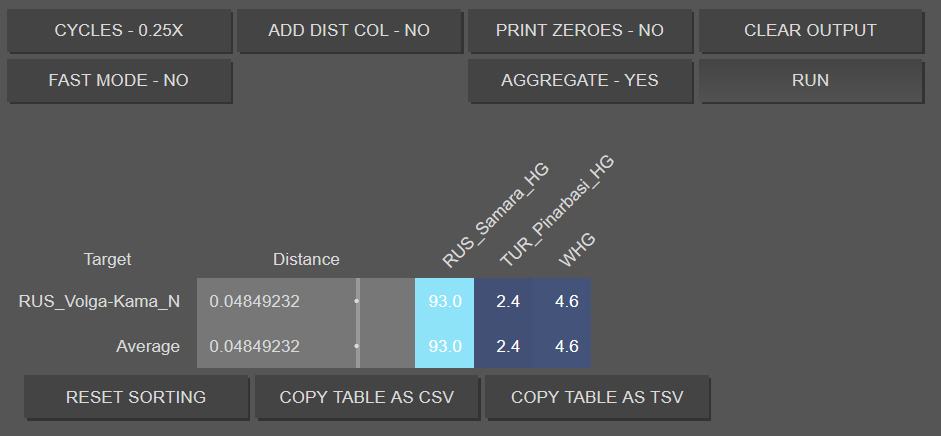The width and height of the screenshot is (941, 436).
Task: Toggle PRINT ZEROES setting
Action: (580, 31)
